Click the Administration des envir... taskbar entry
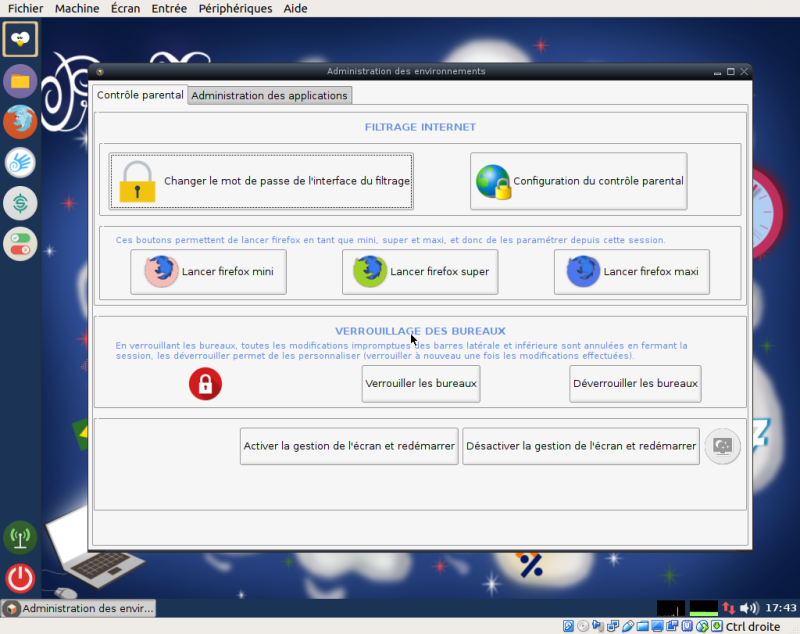 78,608
